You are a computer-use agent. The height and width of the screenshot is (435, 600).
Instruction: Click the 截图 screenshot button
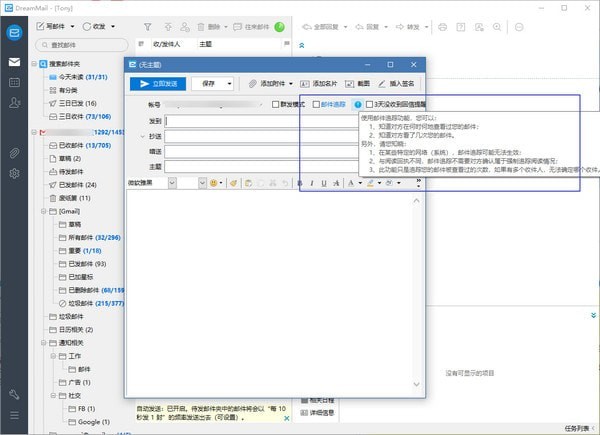click(x=360, y=84)
